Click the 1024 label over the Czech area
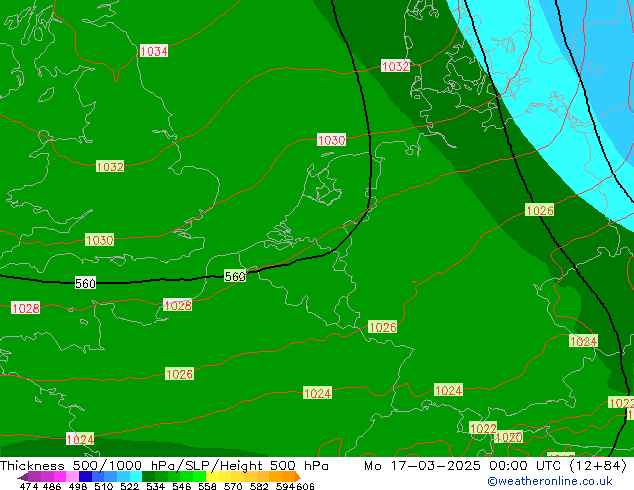 [583, 341]
